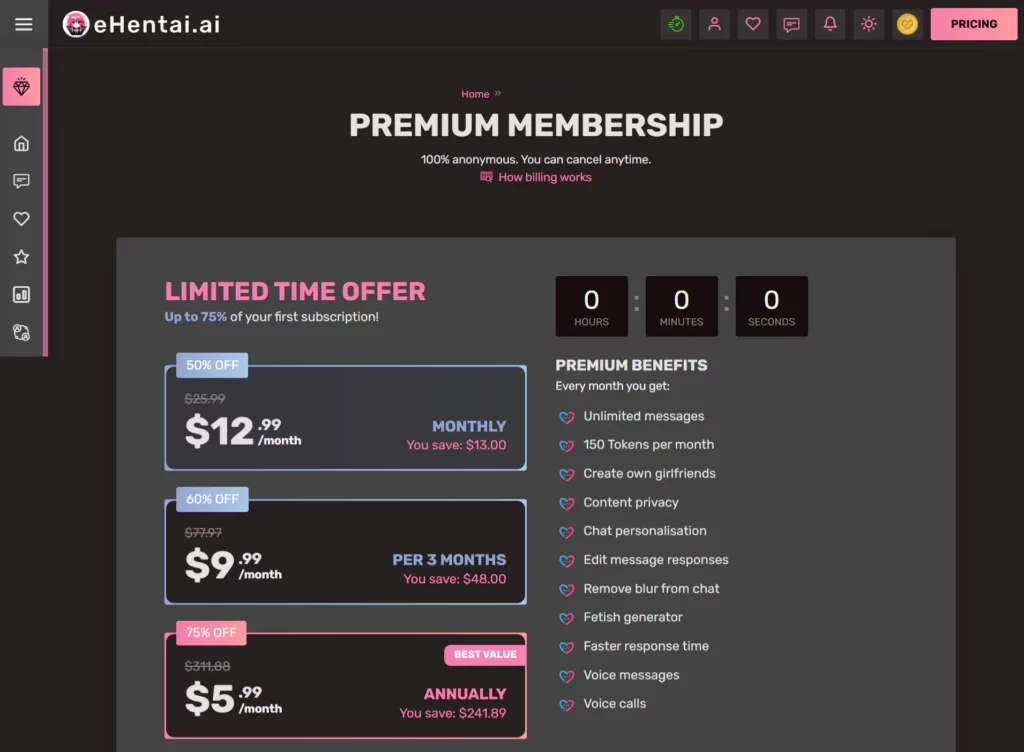Click the Home breadcrumb link
Screen dimensions: 1024x752
pyautogui.click(x=475, y=94)
